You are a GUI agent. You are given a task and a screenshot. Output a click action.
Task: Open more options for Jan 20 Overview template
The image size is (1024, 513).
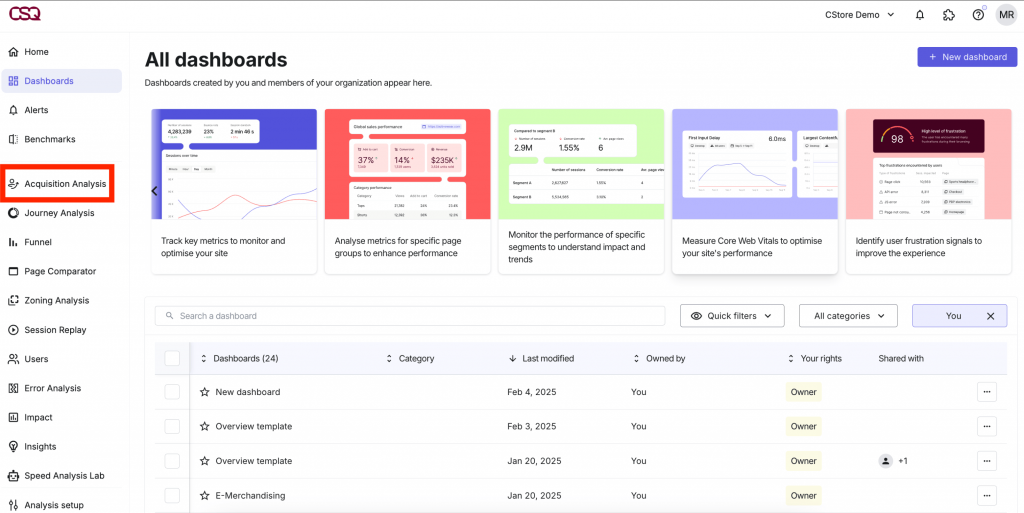987,461
